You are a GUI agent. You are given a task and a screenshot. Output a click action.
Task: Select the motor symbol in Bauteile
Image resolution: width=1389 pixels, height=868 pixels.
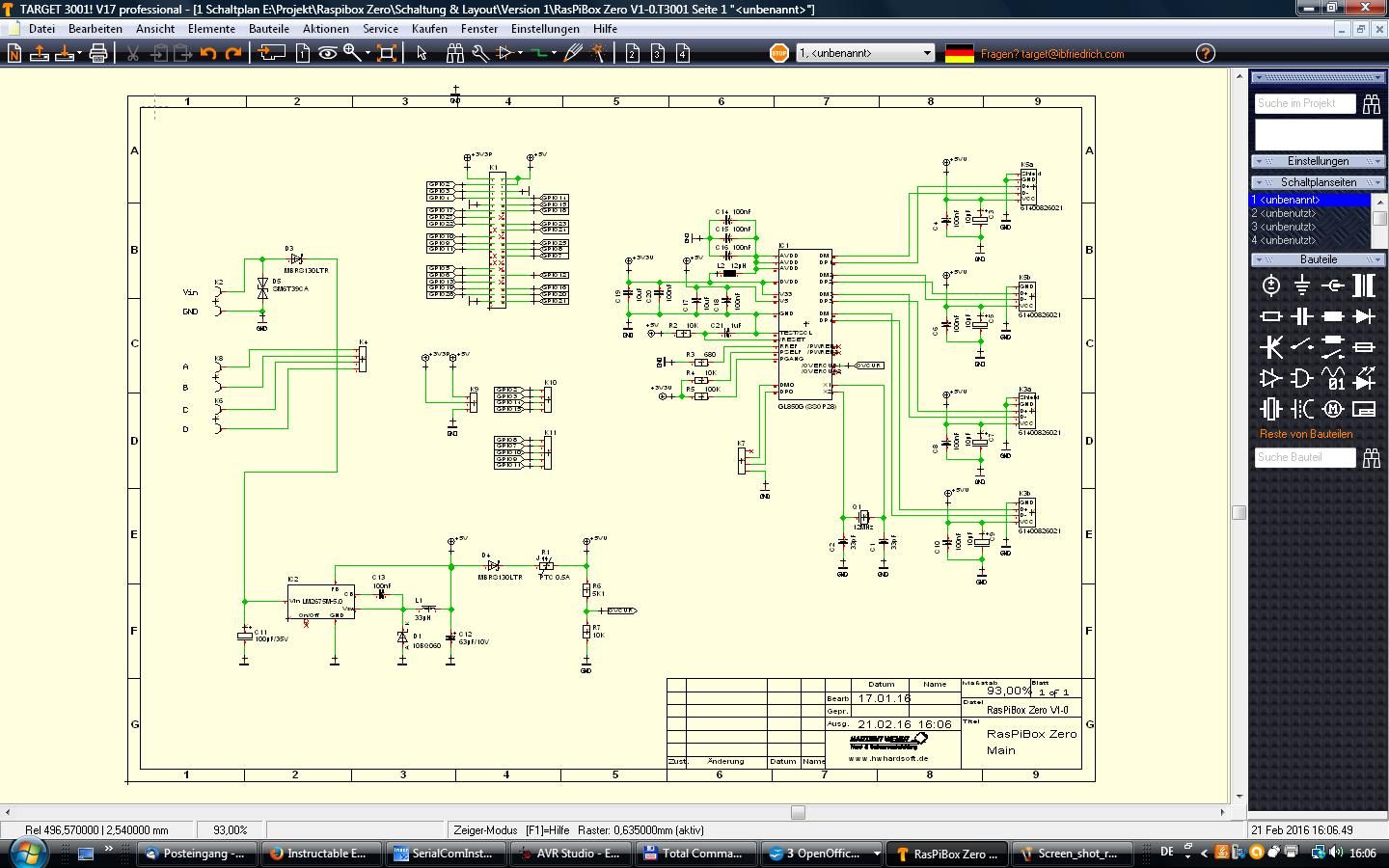(x=1333, y=409)
